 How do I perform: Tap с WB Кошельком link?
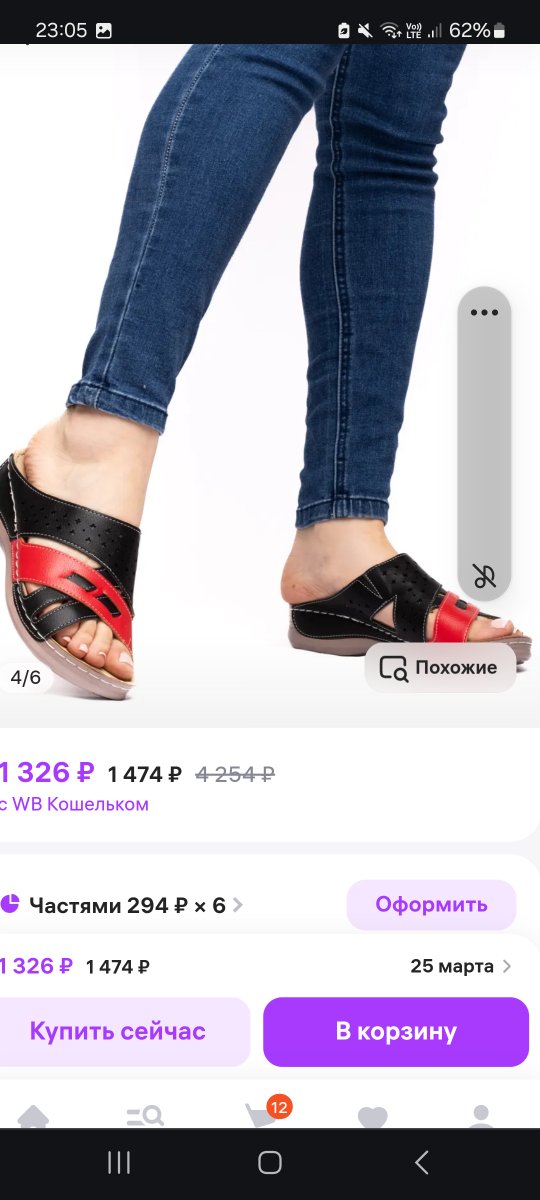[74, 804]
